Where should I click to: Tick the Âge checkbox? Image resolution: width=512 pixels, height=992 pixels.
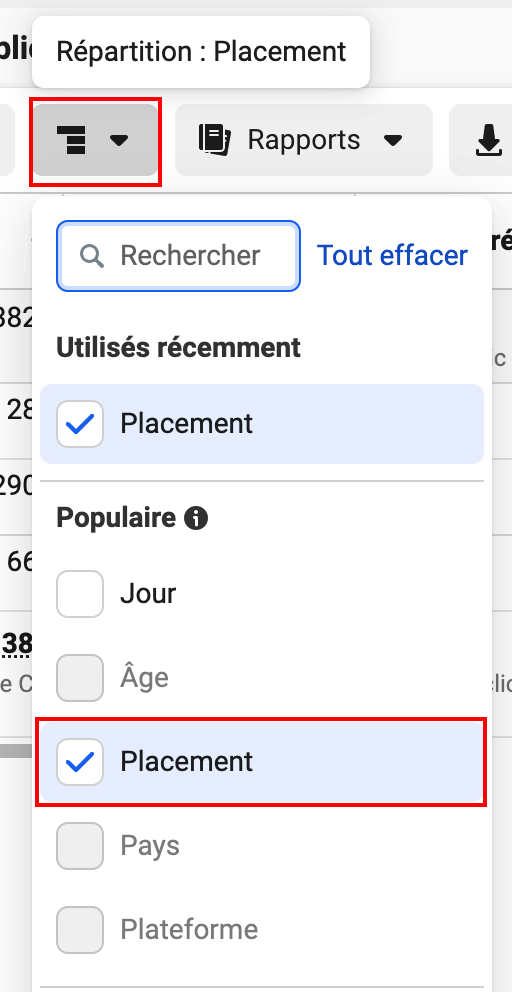80,678
